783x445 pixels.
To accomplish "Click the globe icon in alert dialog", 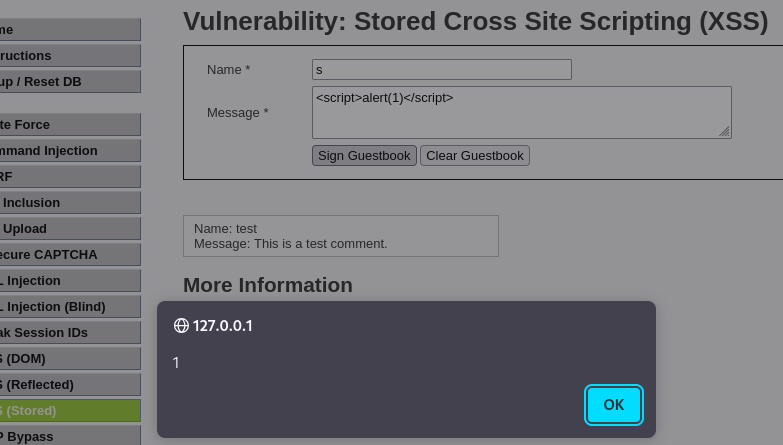I will click(181, 325).
